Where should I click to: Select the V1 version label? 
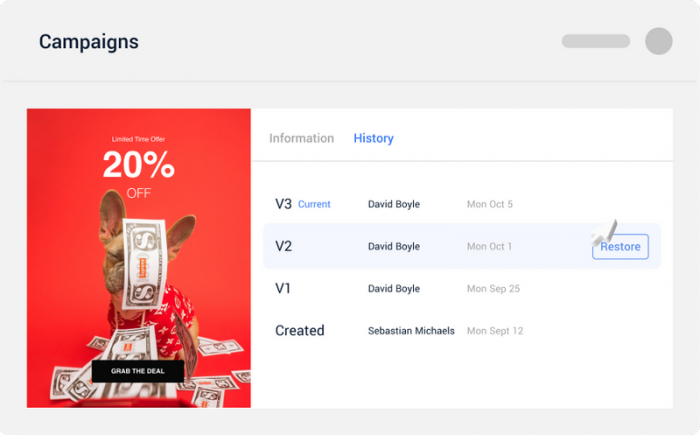283,289
